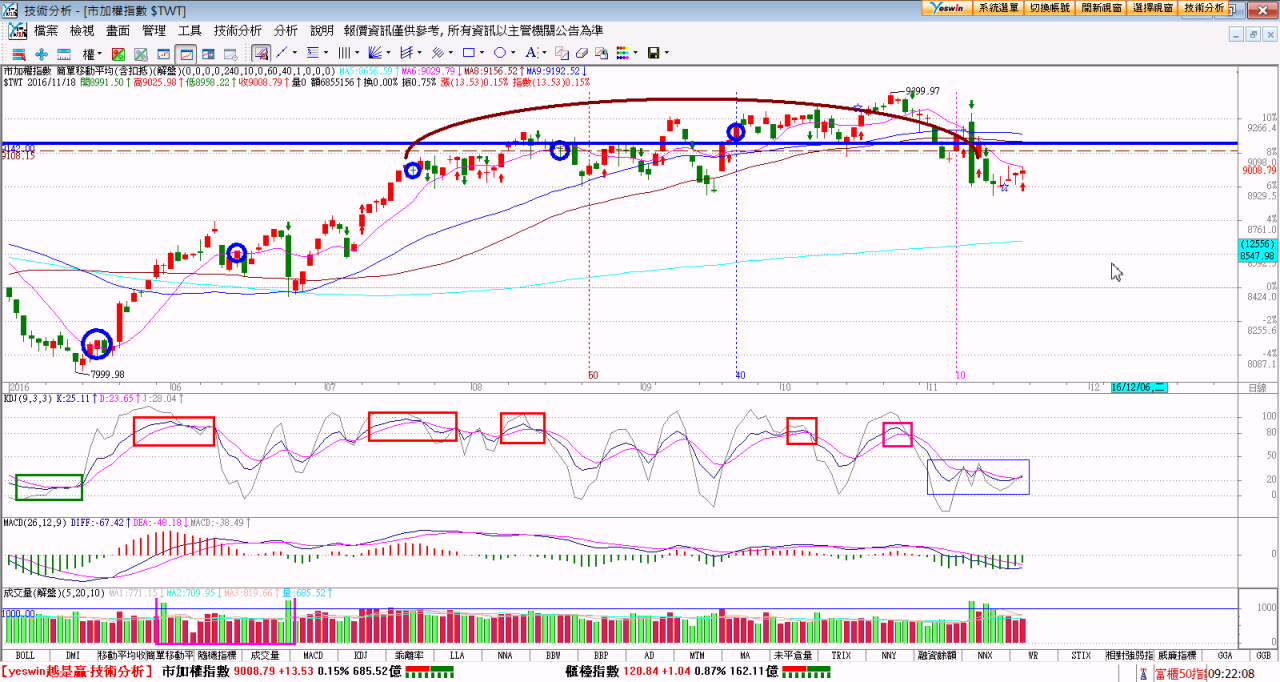Viewport: 1280px width, 682px height.
Task: Toggle the drawing pencil mode button
Action: [260, 53]
